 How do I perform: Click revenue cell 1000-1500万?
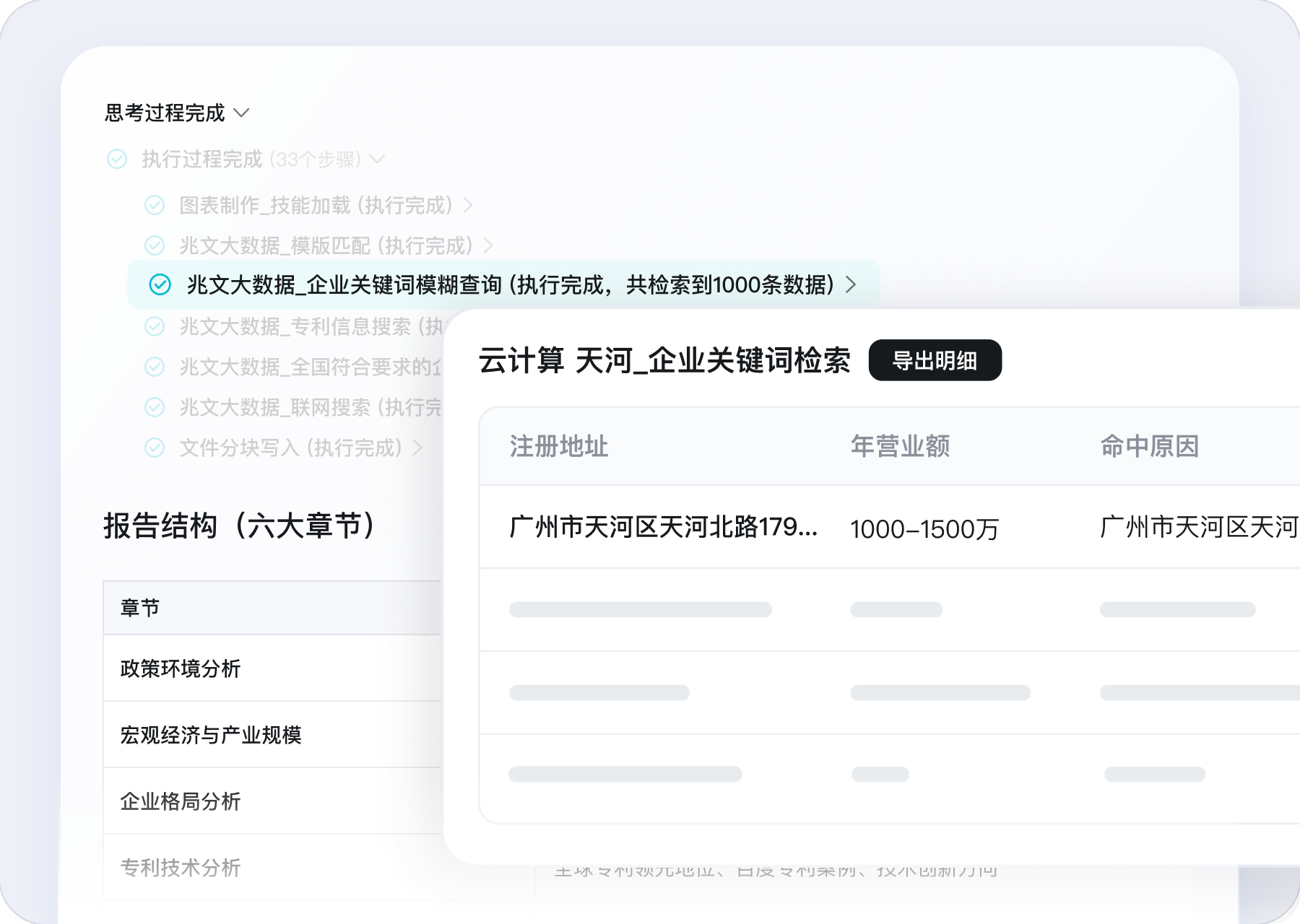(x=924, y=529)
